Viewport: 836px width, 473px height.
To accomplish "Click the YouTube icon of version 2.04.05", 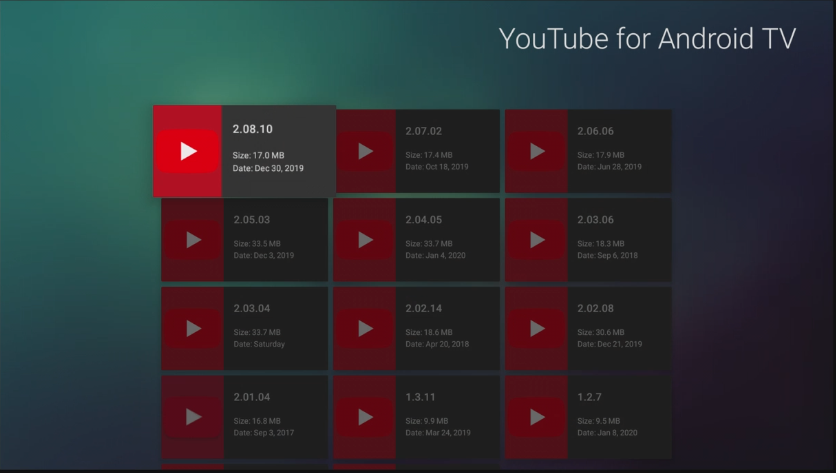I will (365, 239).
